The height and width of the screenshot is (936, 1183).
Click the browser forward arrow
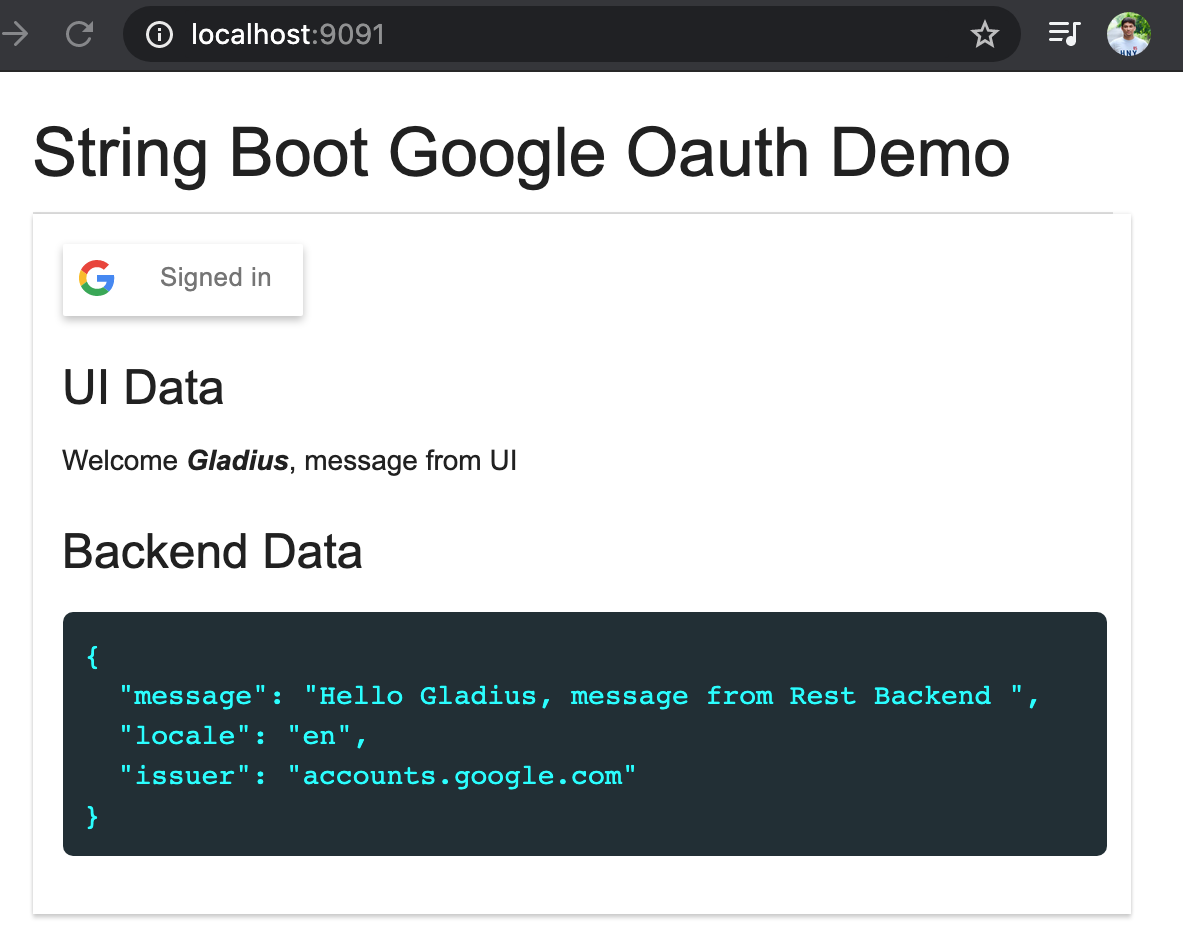(14, 34)
